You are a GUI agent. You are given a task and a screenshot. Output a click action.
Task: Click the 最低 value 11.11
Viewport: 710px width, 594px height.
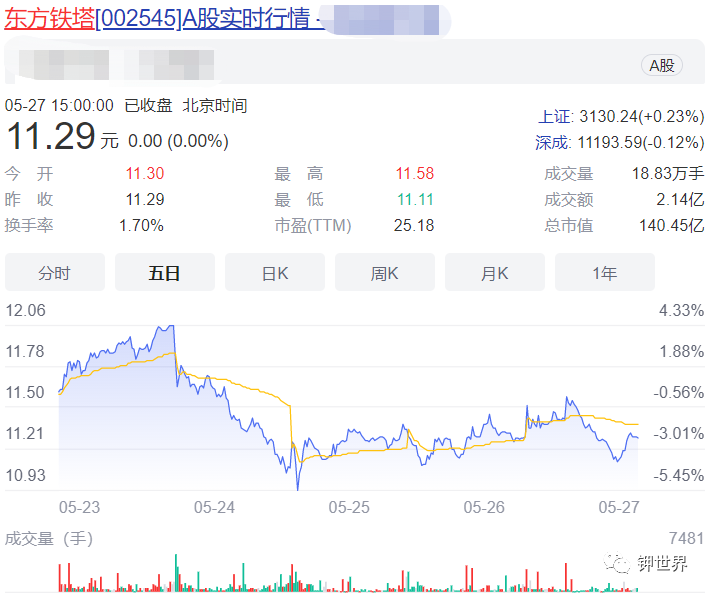(415, 199)
